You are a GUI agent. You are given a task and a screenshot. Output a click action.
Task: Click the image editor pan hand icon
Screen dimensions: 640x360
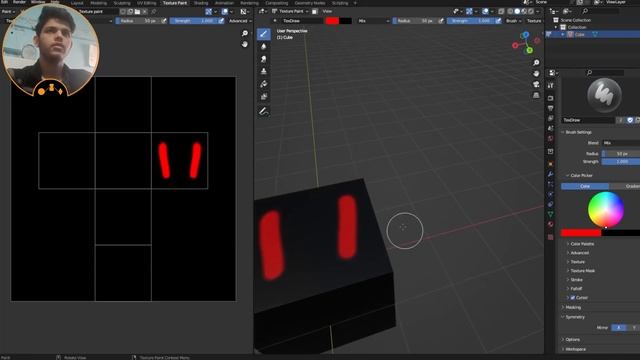point(244,44)
